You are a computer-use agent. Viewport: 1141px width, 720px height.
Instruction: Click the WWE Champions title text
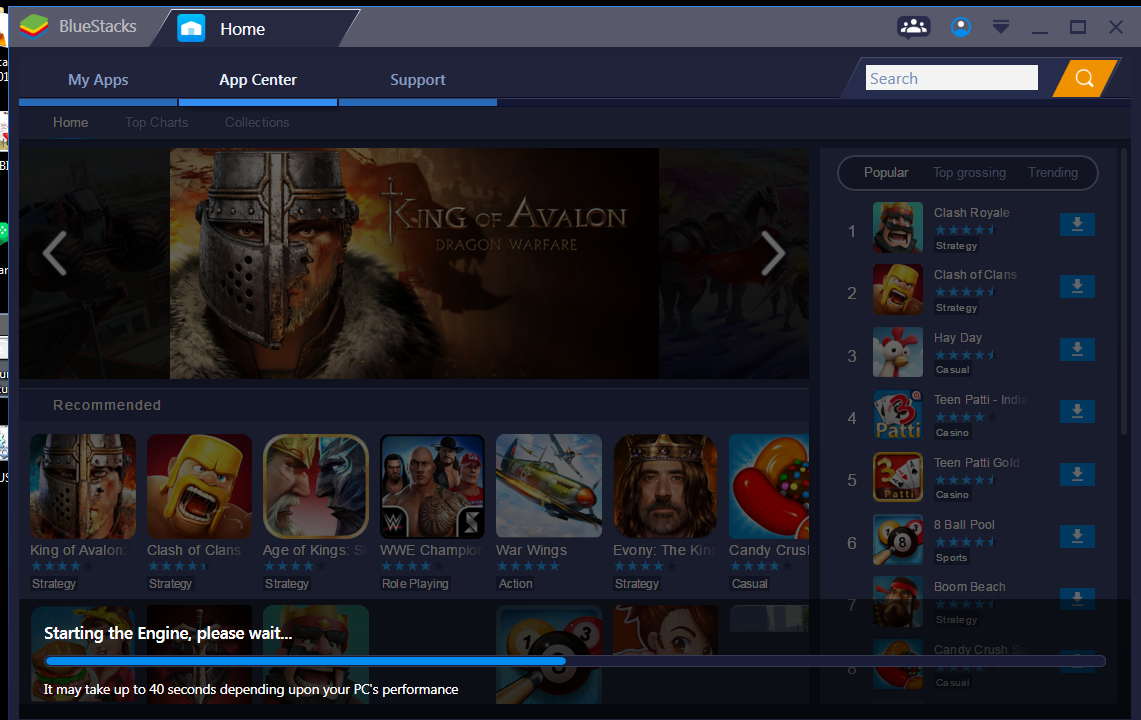pos(432,550)
